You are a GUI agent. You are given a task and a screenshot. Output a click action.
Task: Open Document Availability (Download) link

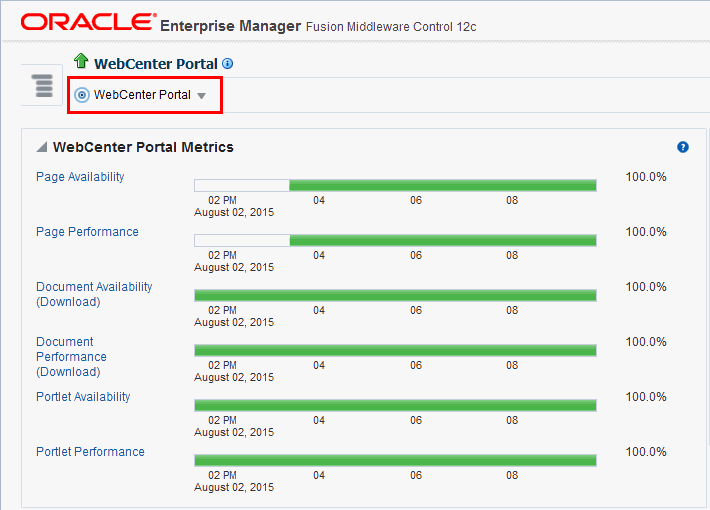(x=94, y=294)
